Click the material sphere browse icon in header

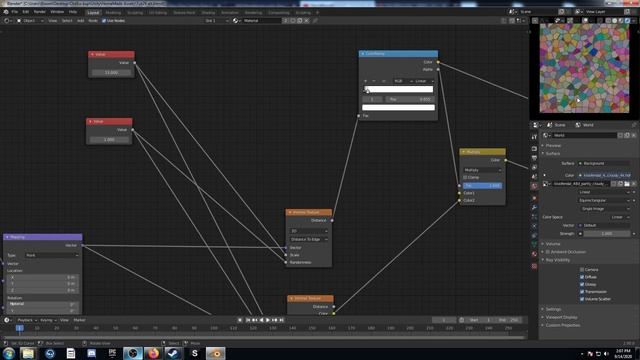[x=236, y=20]
